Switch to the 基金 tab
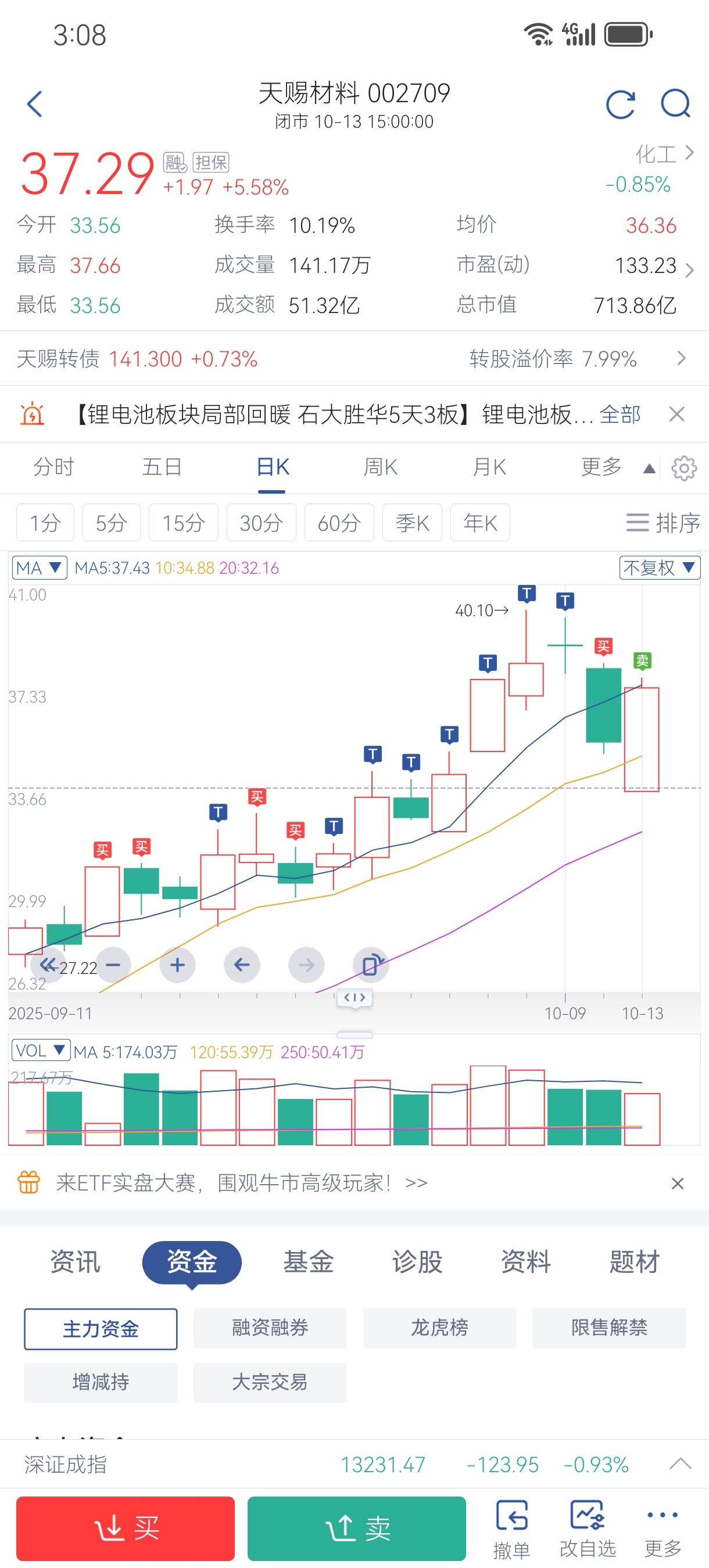Viewport: 709px width, 1568px height. point(308,1262)
